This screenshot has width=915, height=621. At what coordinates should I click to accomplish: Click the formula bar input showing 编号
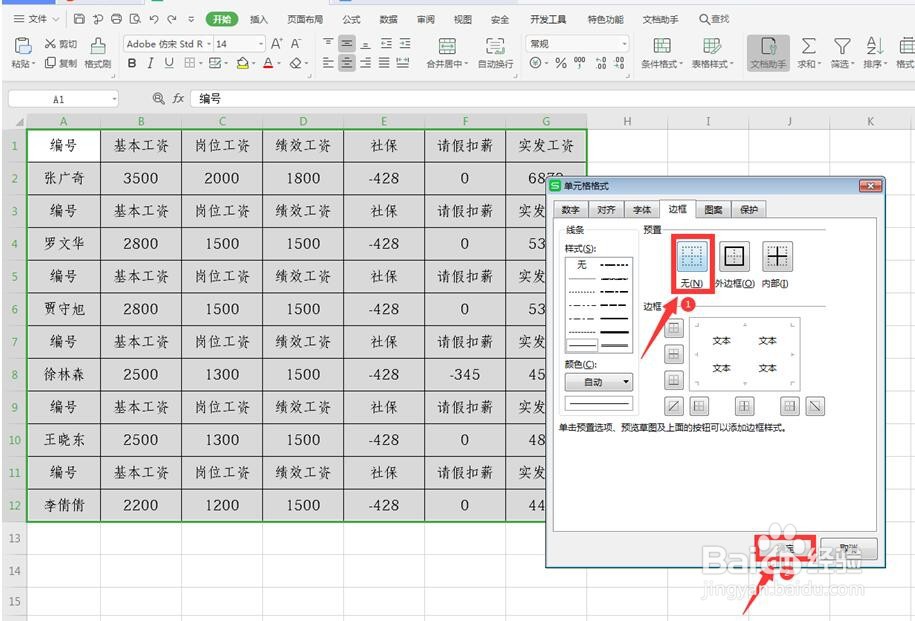point(551,99)
